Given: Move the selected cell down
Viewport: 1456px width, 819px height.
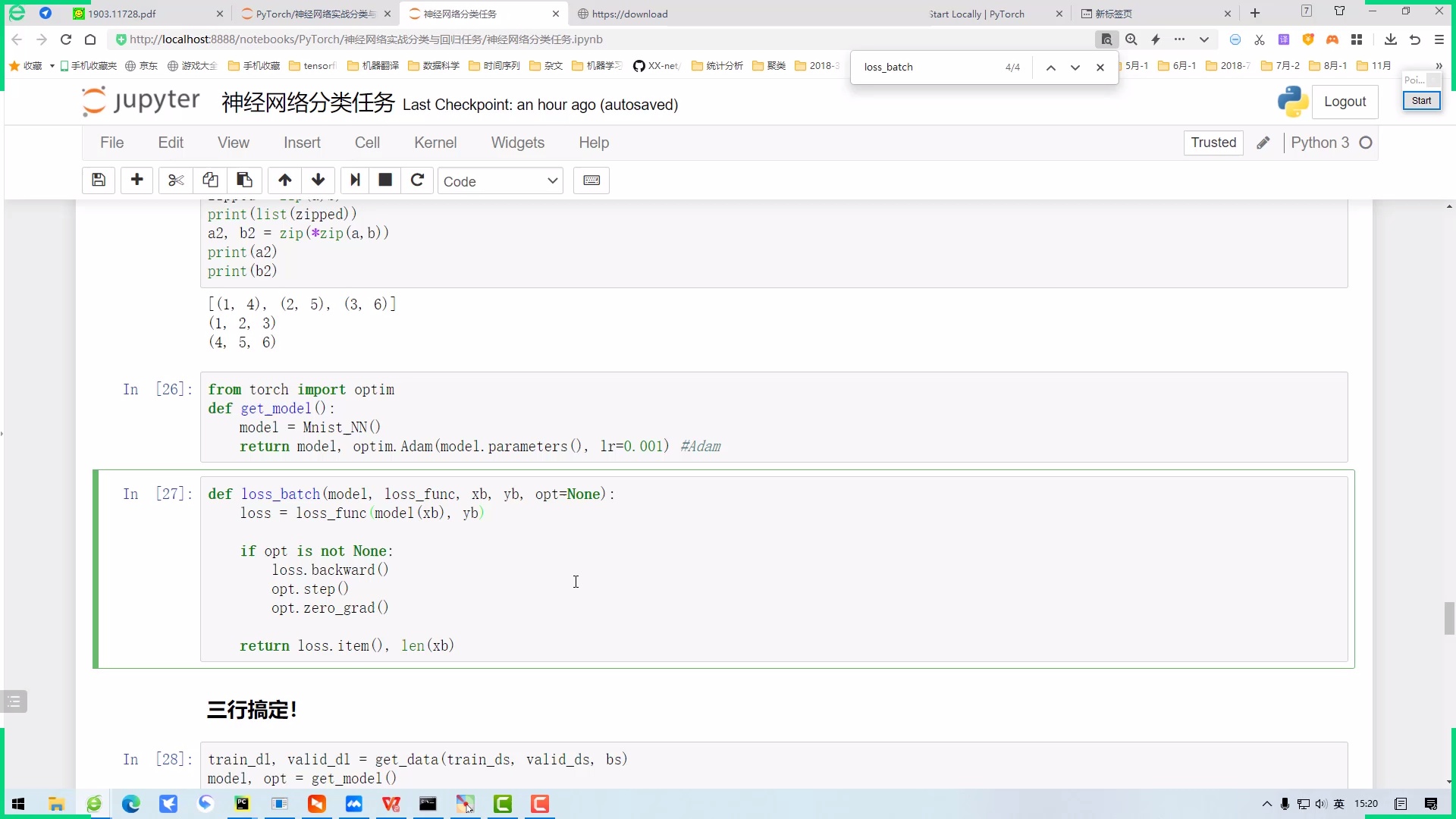Looking at the screenshot, I should [x=318, y=180].
